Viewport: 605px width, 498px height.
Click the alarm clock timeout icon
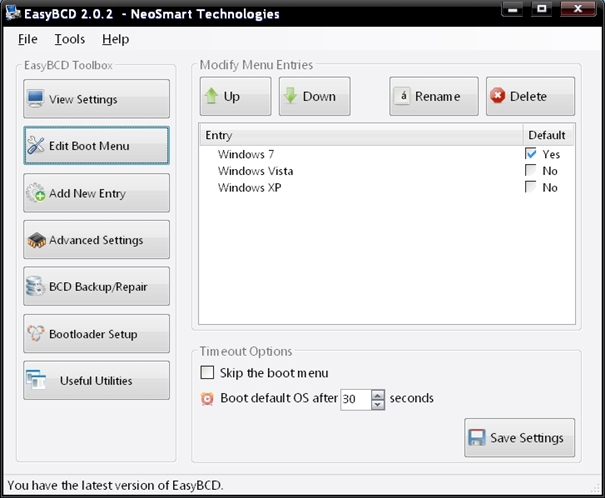click(207, 398)
